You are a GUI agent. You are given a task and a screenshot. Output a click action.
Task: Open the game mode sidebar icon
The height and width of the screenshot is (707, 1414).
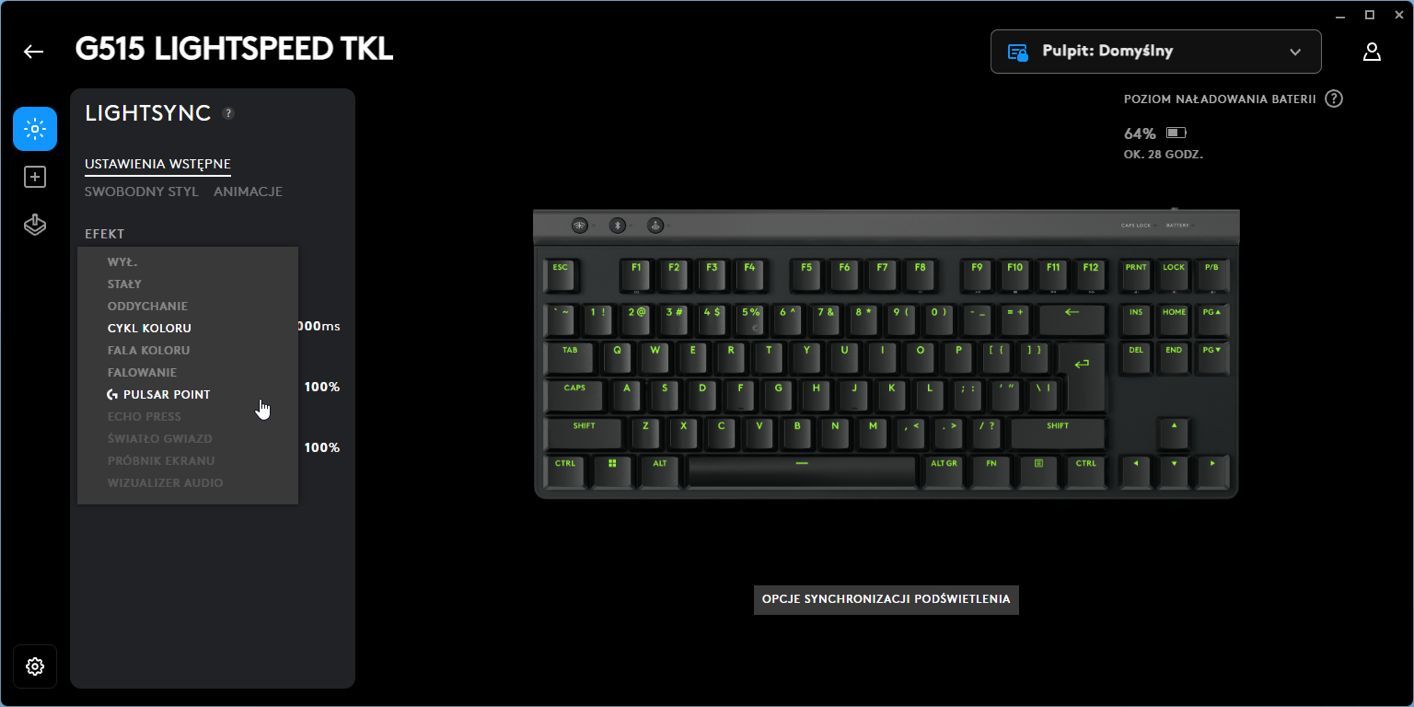[x=35, y=225]
